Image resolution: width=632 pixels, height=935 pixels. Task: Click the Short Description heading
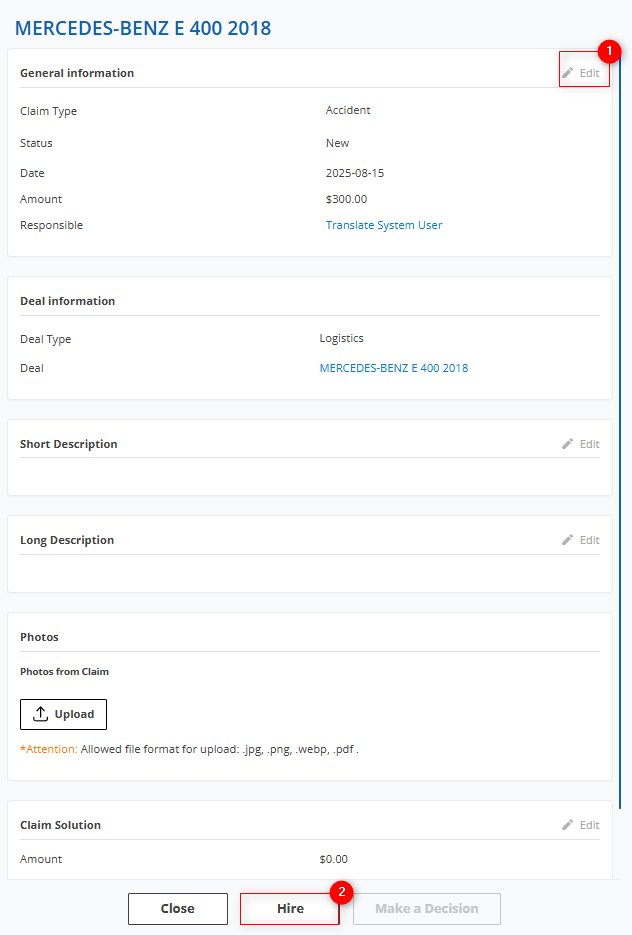click(69, 444)
